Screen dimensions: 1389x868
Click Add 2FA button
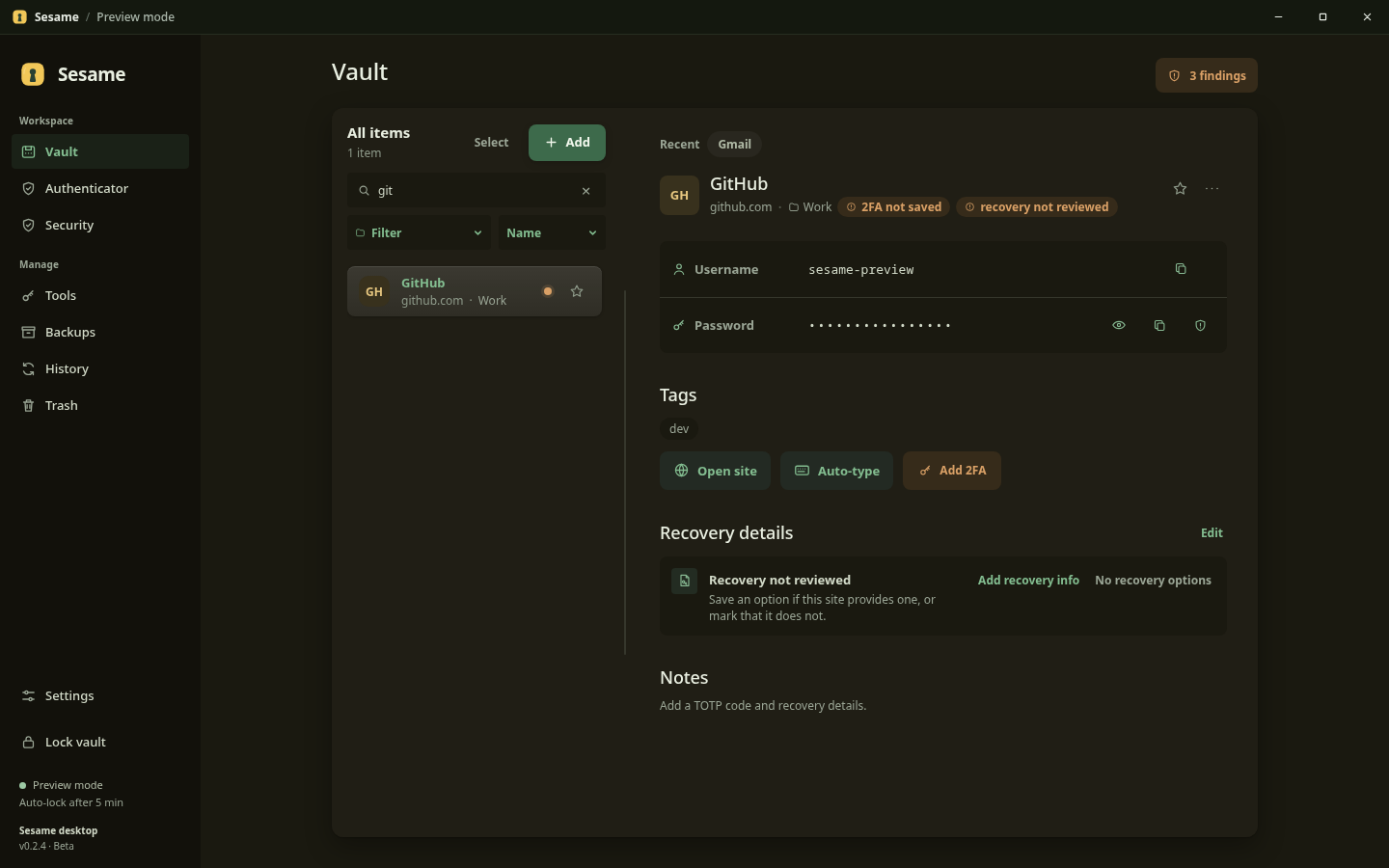[952, 471]
